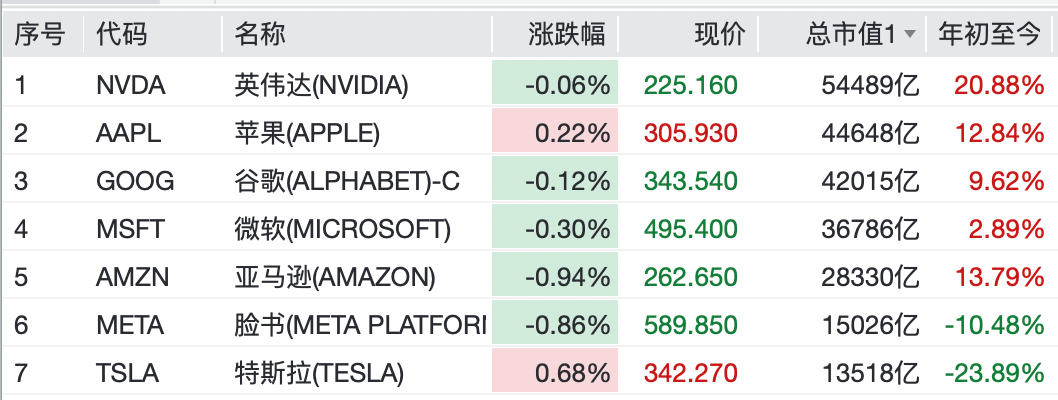Click NVIDIA's green -0.06% change cell
The image size is (1058, 400).
(555, 84)
